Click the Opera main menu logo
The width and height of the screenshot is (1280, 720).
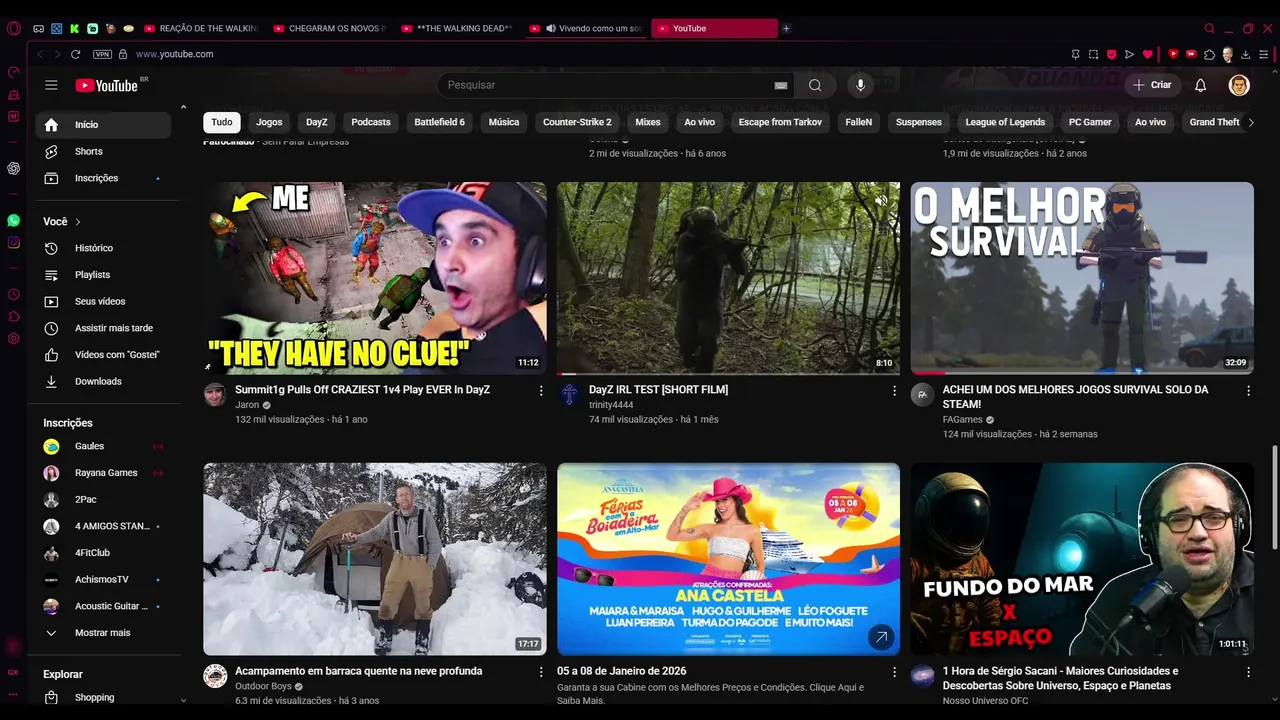coord(13,28)
